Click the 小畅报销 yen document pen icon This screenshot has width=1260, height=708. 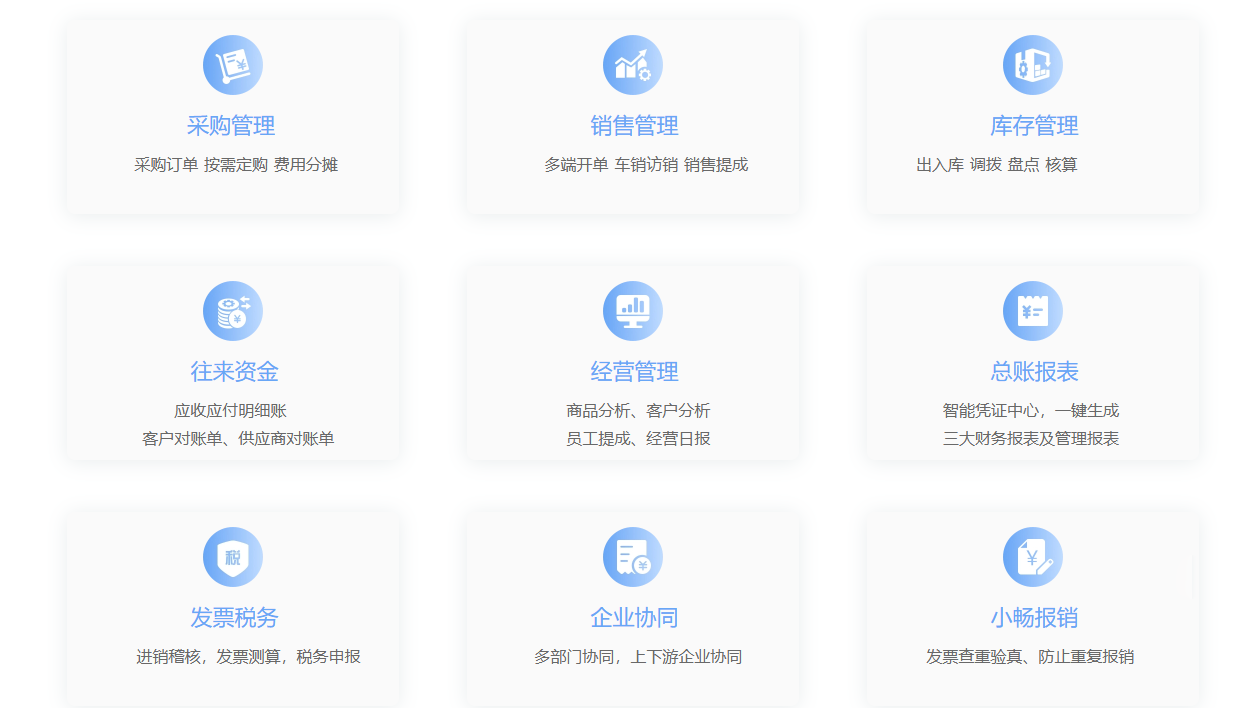[x=1033, y=557]
